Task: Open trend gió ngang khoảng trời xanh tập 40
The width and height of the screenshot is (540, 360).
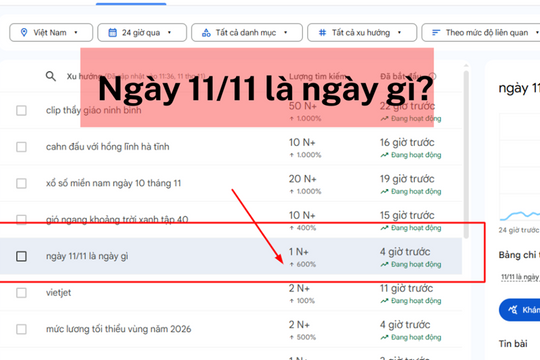Action: coord(117,220)
